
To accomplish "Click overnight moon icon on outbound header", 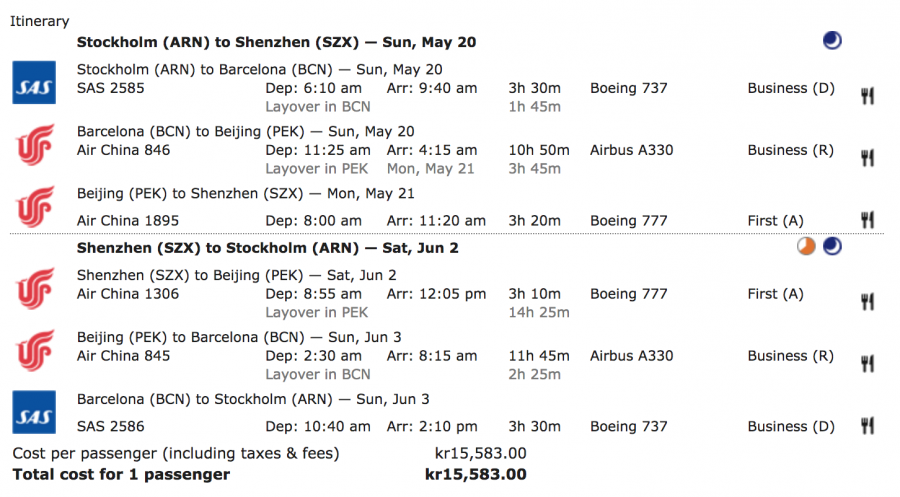I will pos(832,41).
